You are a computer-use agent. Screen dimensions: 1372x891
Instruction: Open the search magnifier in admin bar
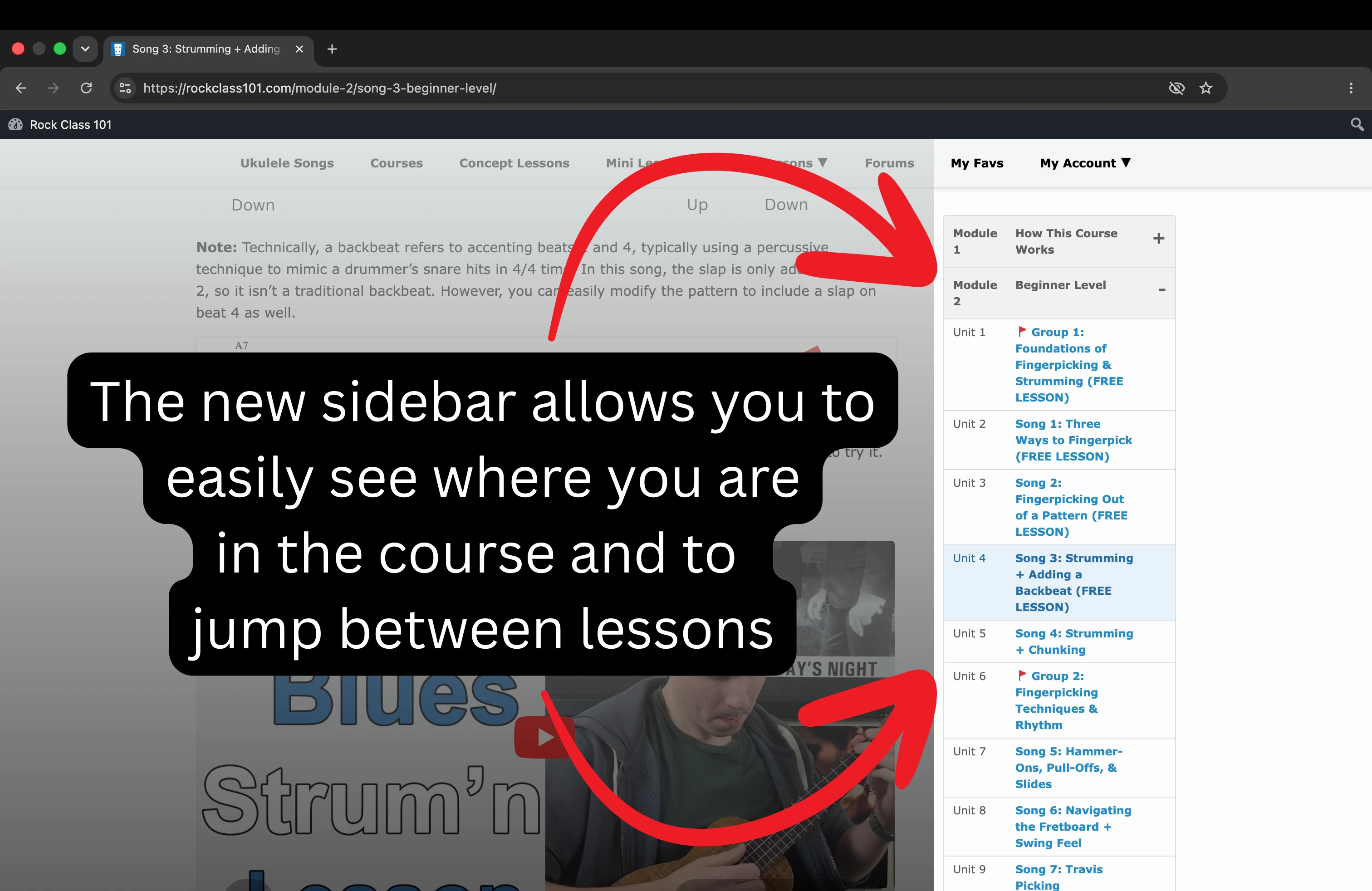[1357, 124]
